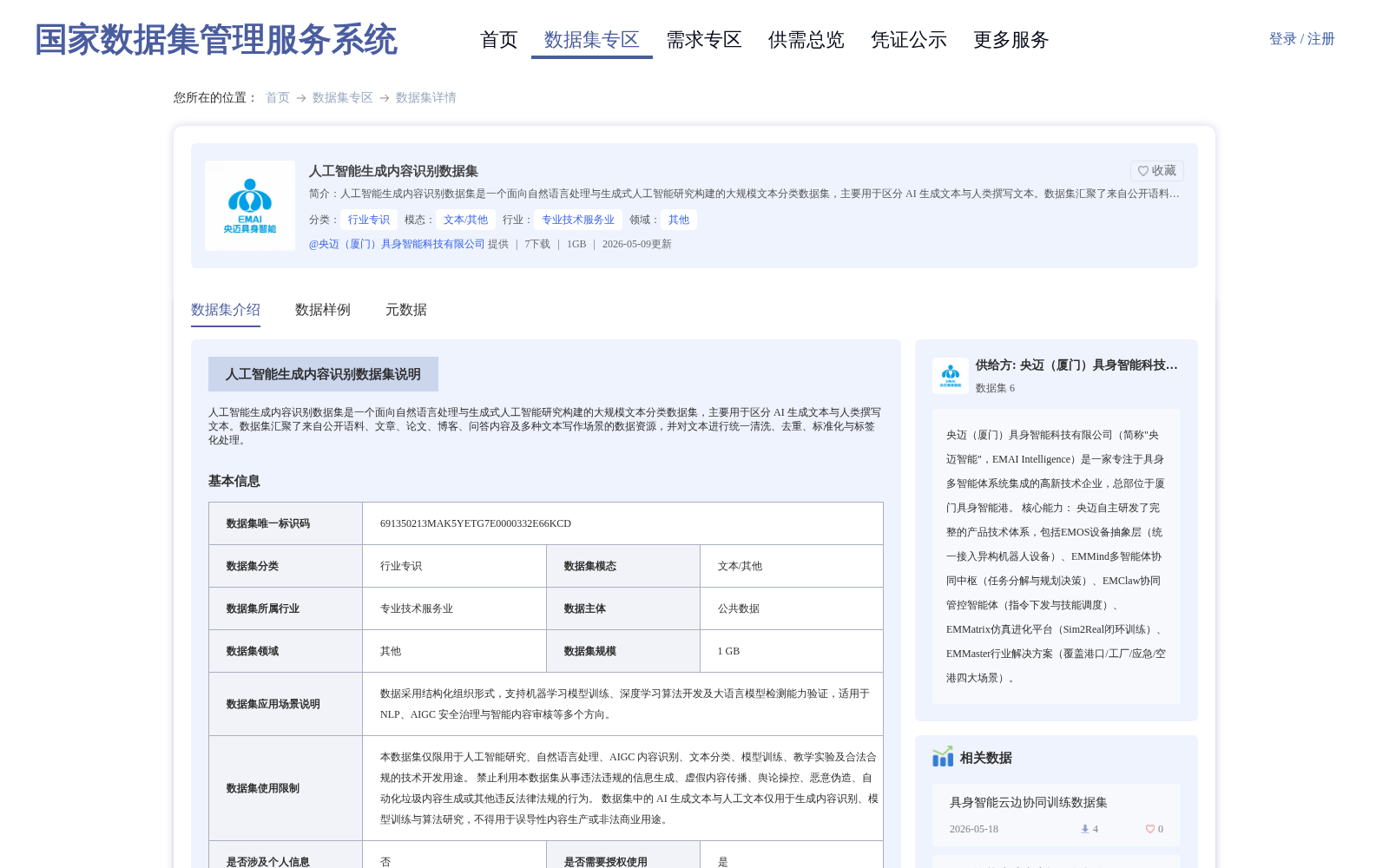The height and width of the screenshot is (868, 1389).
Task: Click the 国家数据集管理服务系统 site title
Action: pos(215,40)
